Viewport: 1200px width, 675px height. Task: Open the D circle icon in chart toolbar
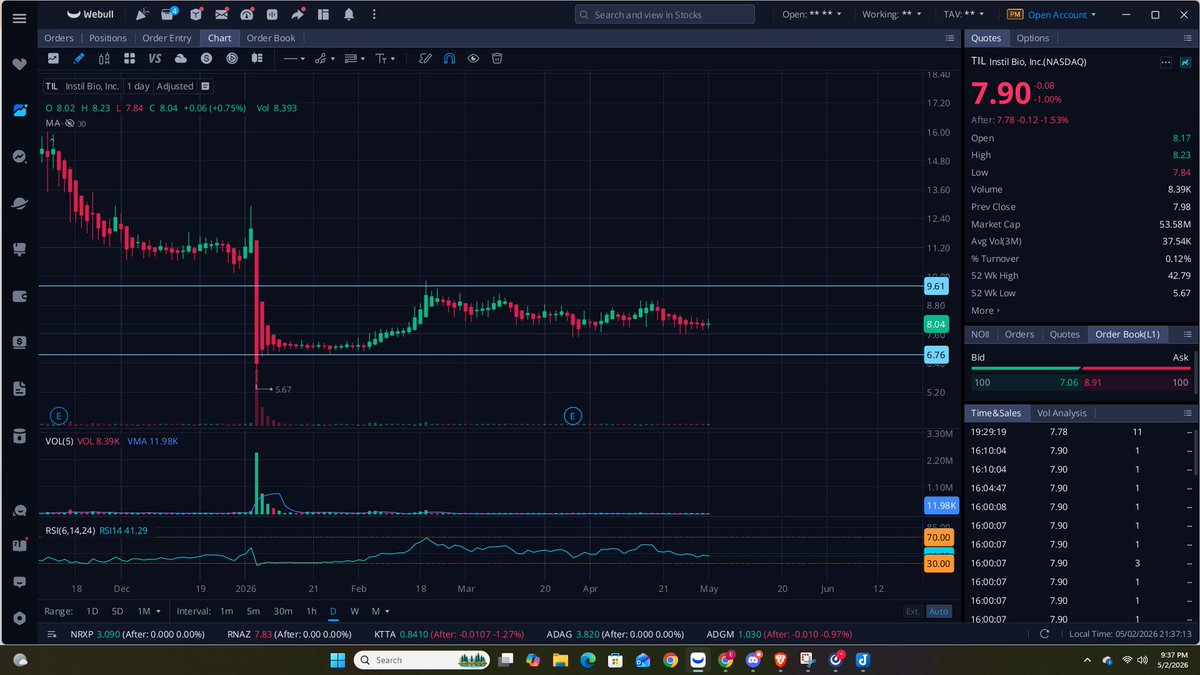coord(232,59)
